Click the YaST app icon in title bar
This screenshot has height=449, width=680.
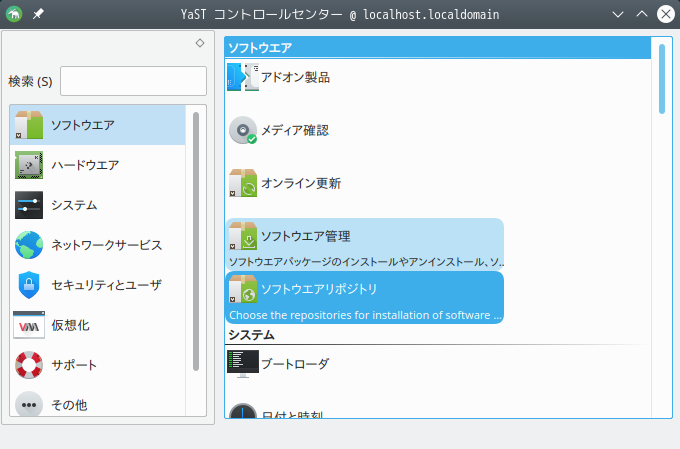click(14, 14)
